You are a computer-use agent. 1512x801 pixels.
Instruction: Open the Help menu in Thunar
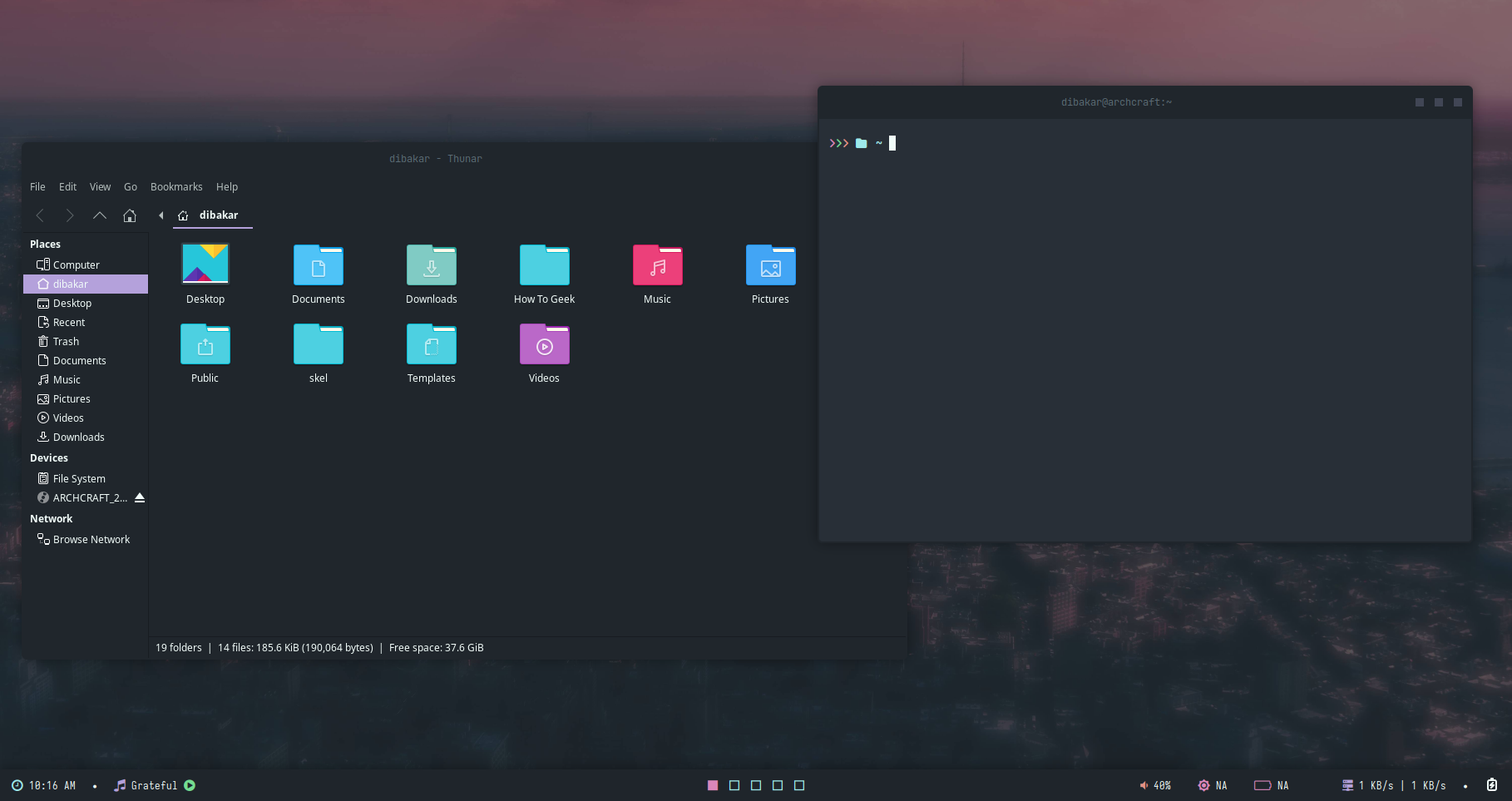coord(227,187)
